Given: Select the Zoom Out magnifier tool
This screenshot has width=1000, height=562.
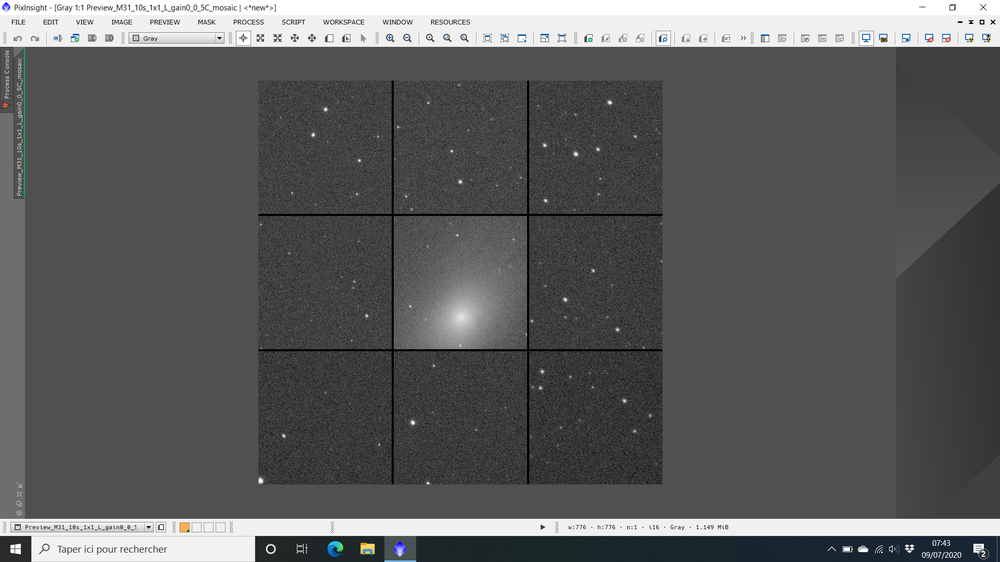Looking at the screenshot, I should (407, 38).
